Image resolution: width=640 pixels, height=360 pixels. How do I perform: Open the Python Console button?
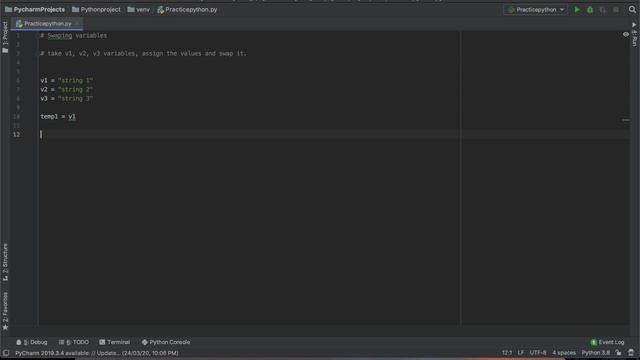(166, 342)
